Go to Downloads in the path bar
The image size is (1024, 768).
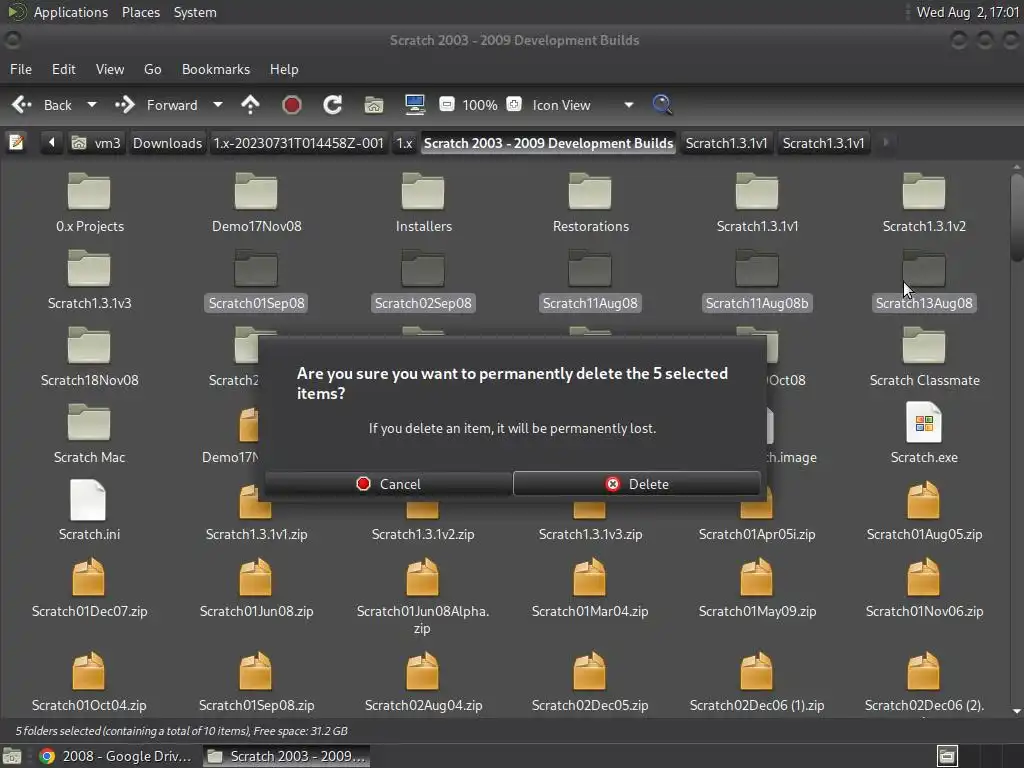pyautogui.click(x=167, y=143)
